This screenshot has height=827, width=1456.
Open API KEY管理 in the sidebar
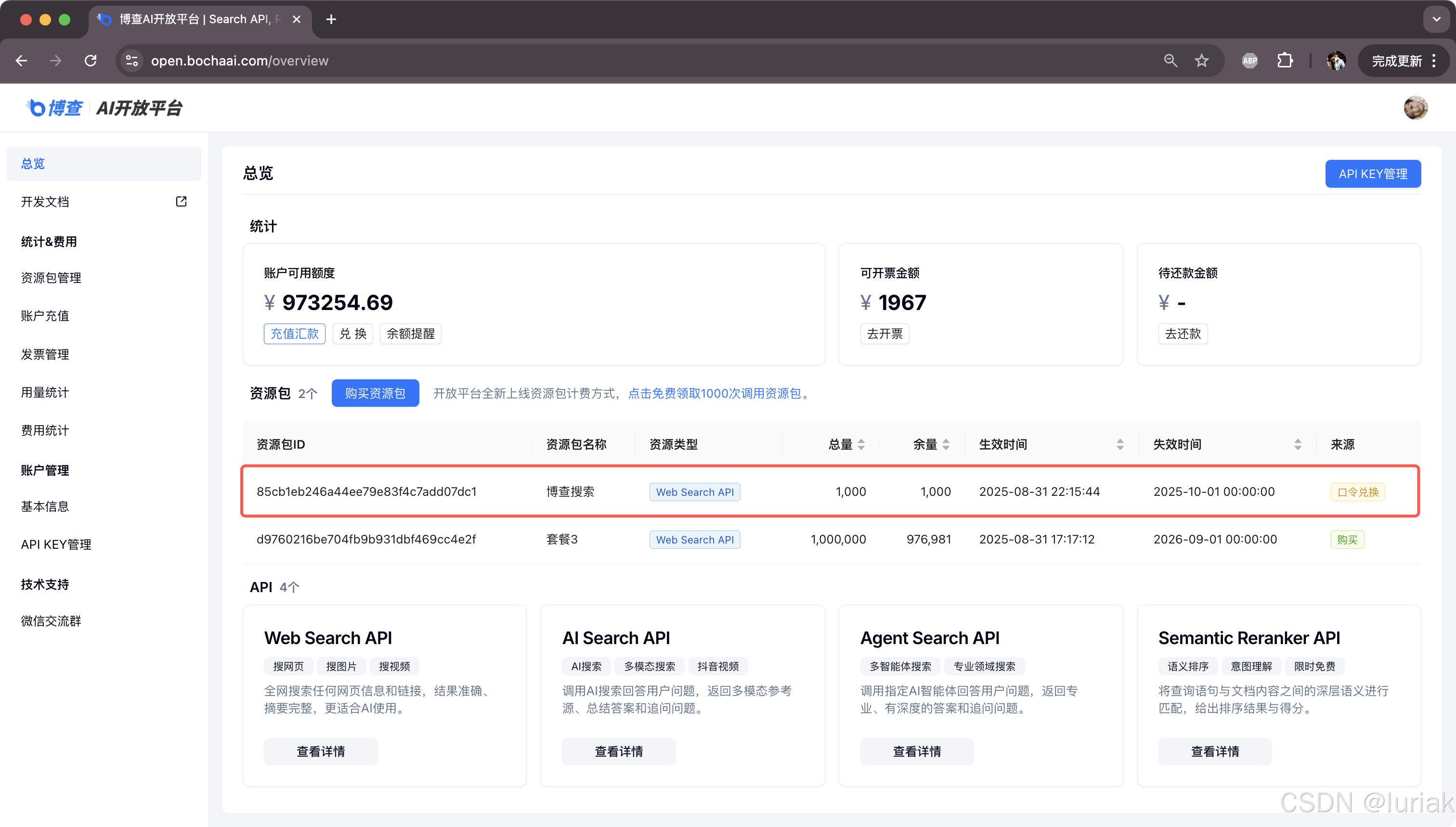pyautogui.click(x=104, y=544)
